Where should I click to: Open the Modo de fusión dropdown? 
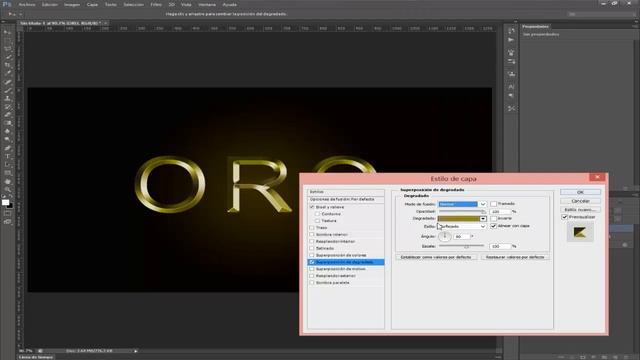click(x=462, y=204)
